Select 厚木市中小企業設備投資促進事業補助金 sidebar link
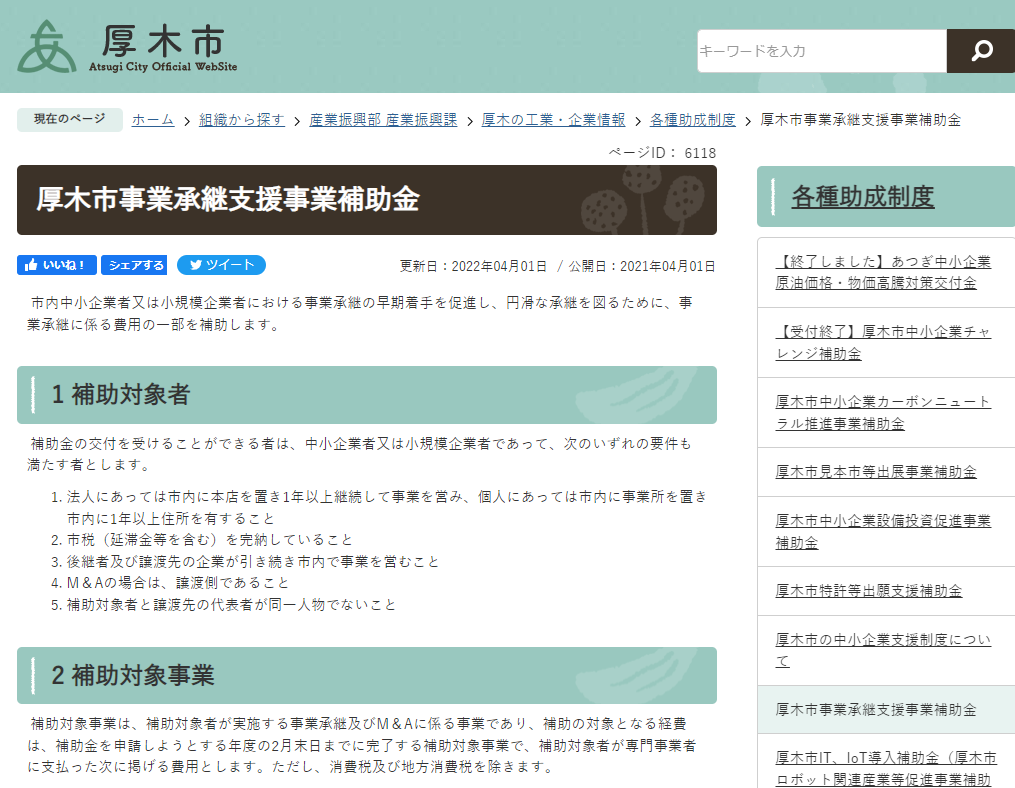Viewport: 1015px width, 788px height. (x=883, y=531)
